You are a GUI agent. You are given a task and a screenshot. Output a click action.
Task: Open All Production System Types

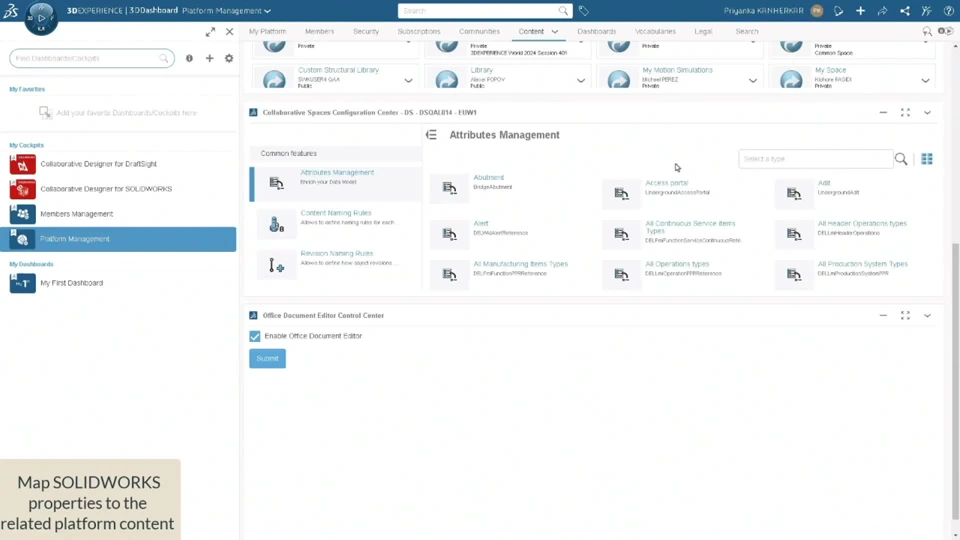pyautogui.click(x=862, y=264)
